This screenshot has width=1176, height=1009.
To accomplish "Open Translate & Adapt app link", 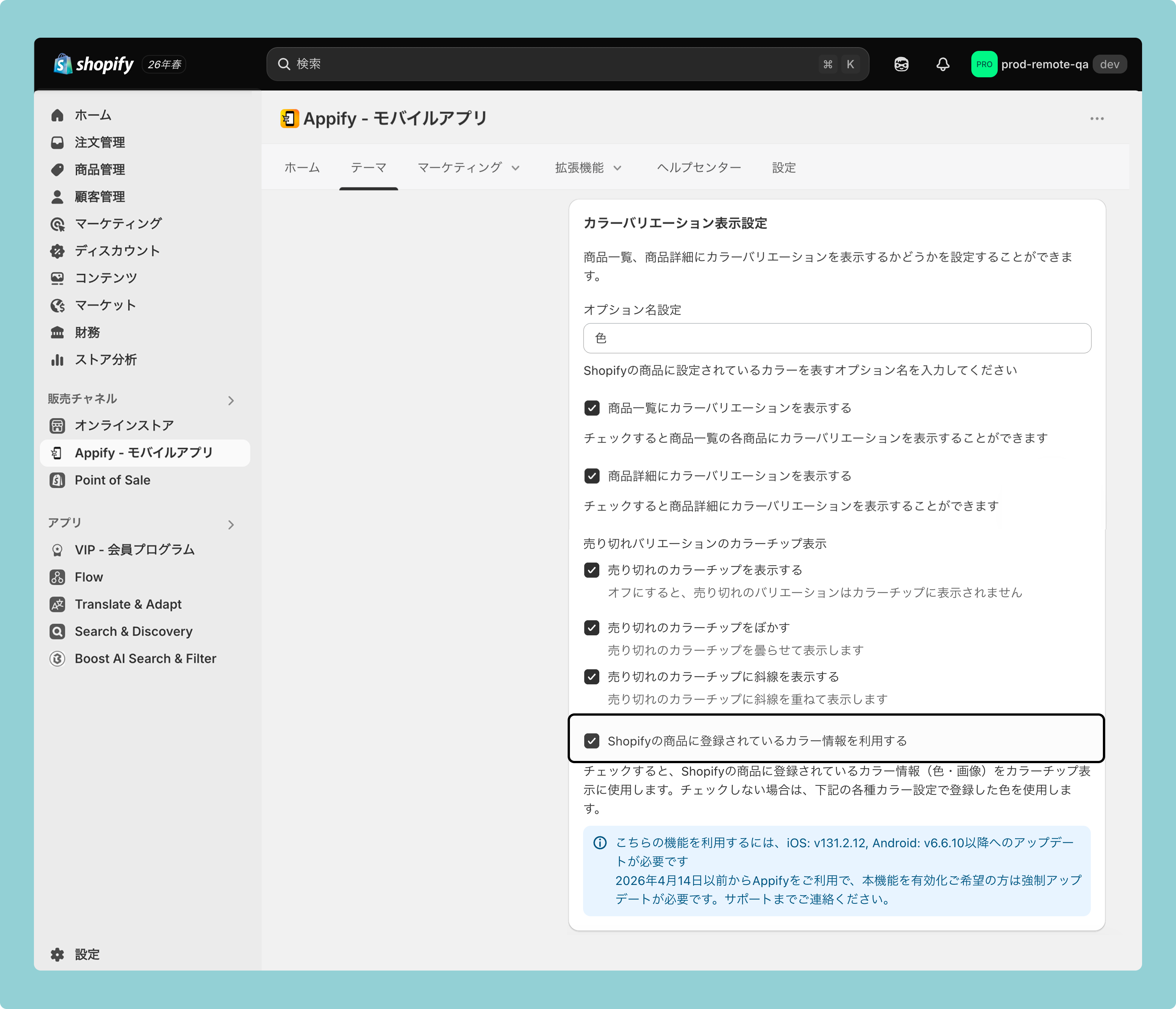I will pos(128,604).
